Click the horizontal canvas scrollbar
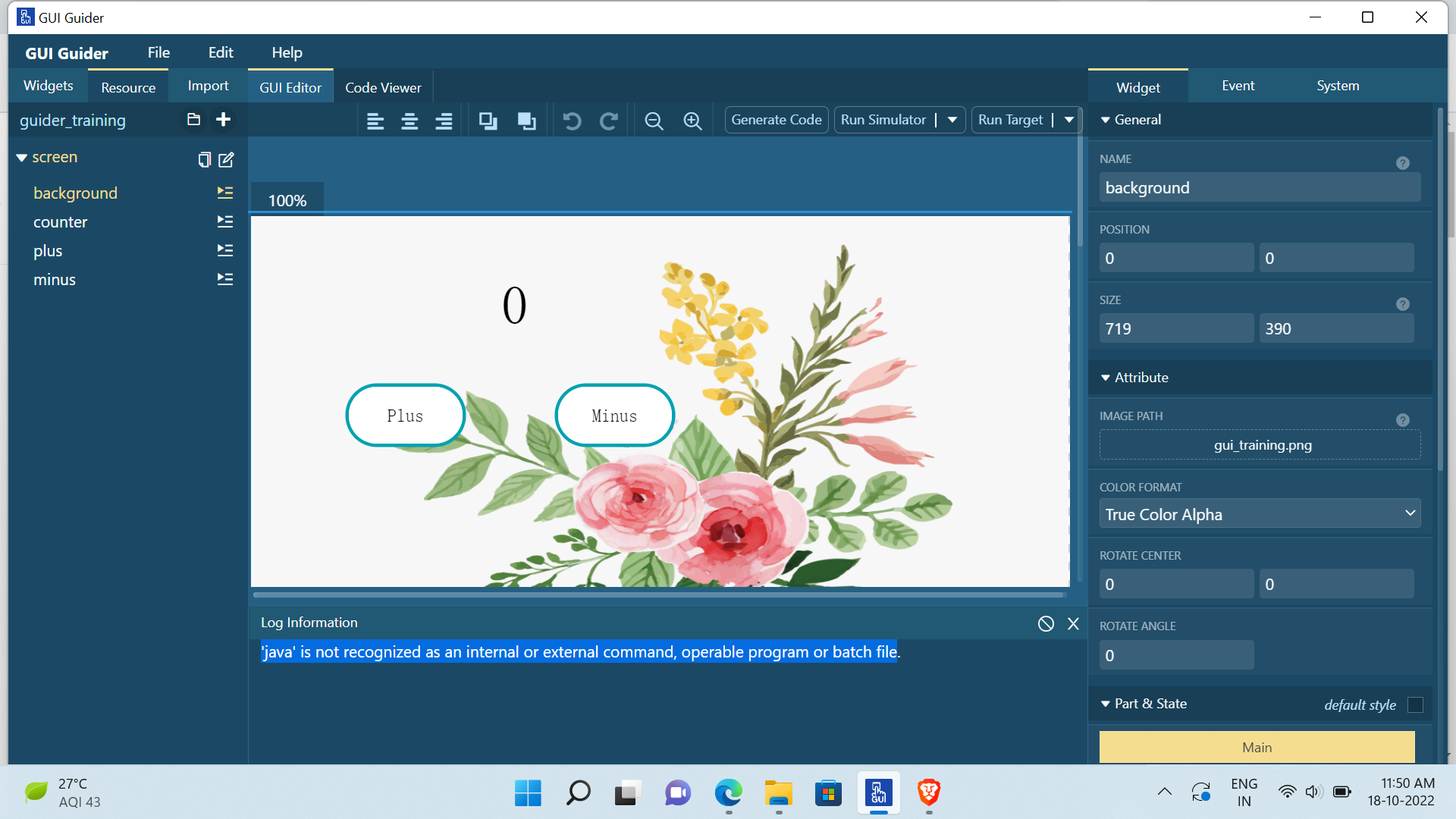1456x819 pixels. pyautogui.click(x=658, y=595)
